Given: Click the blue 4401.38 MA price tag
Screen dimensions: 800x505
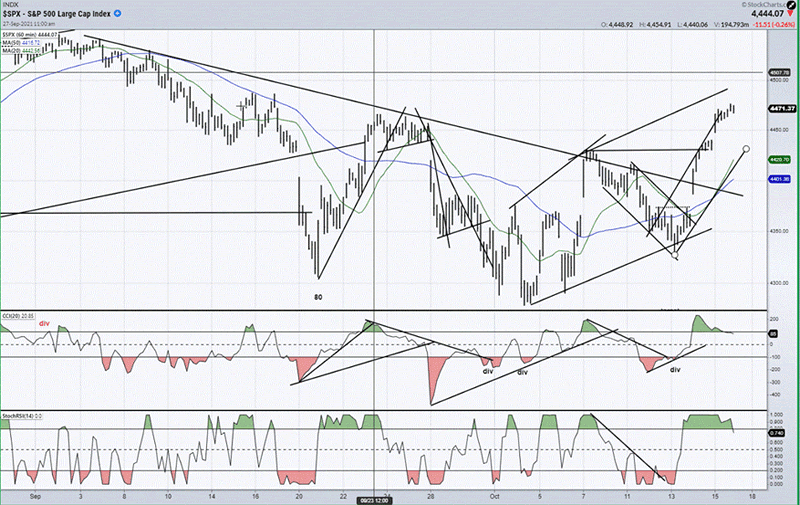Looking at the screenshot, I should pyautogui.click(x=780, y=179).
